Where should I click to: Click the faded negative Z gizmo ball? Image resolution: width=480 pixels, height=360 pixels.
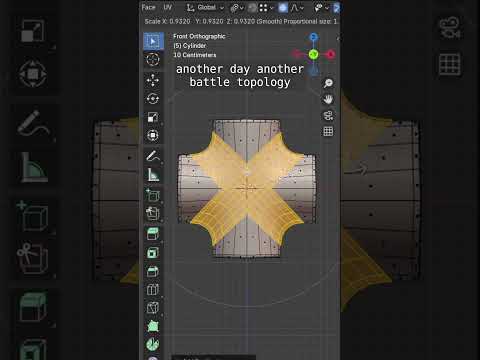point(313,70)
